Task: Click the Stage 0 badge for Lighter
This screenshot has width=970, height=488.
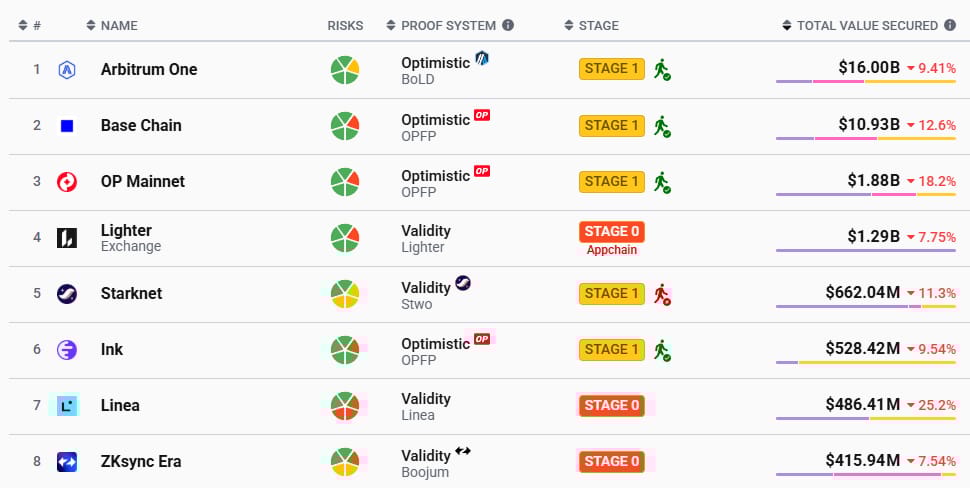Action: pyautogui.click(x=612, y=231)
